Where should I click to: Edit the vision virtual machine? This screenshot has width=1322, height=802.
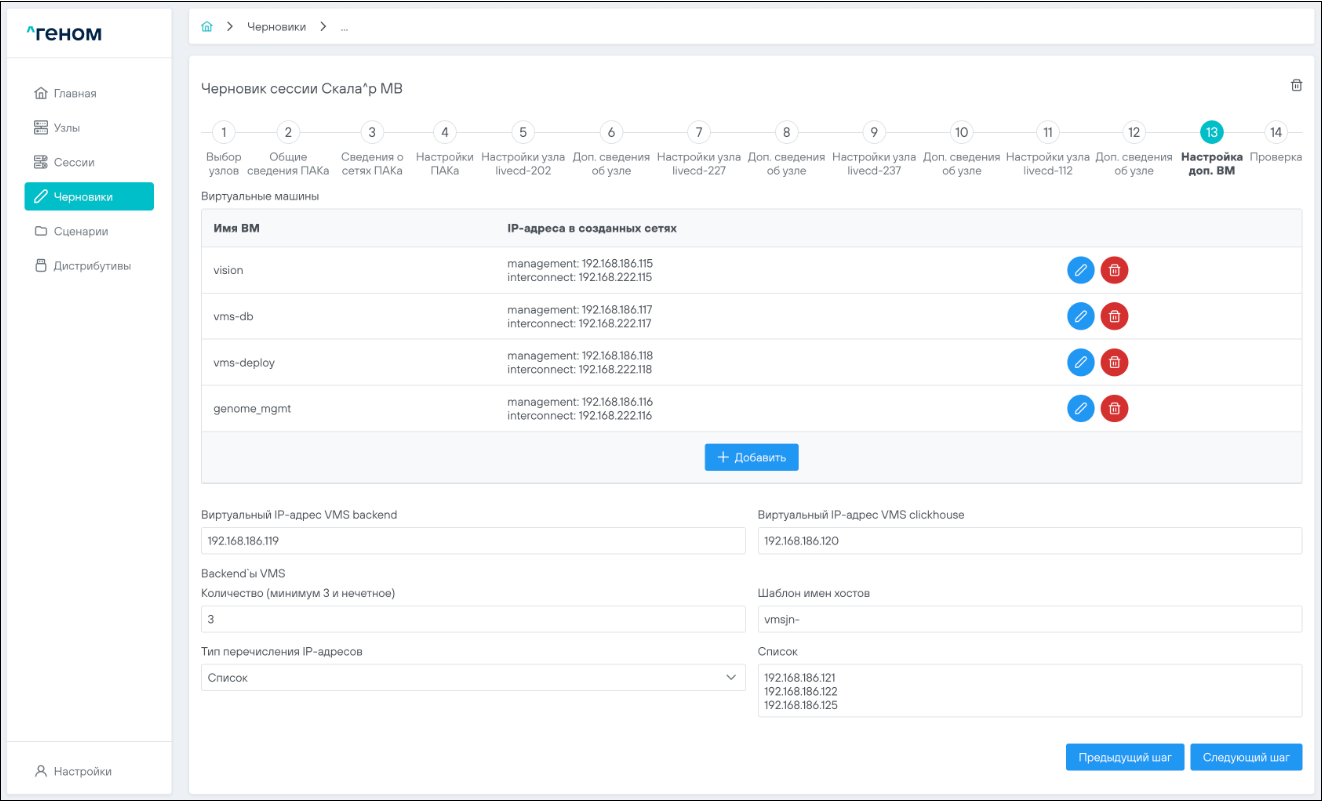[x=1080, y=270]
